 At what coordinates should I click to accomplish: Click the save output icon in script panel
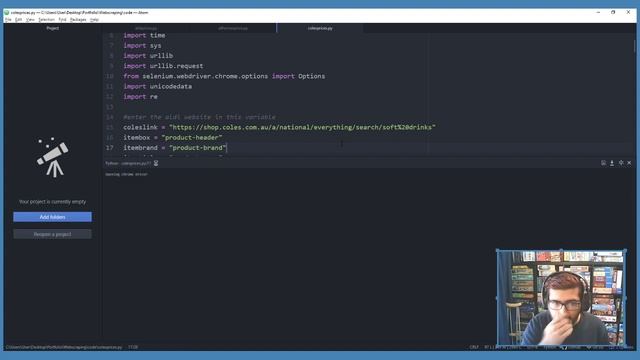(603, 163)
